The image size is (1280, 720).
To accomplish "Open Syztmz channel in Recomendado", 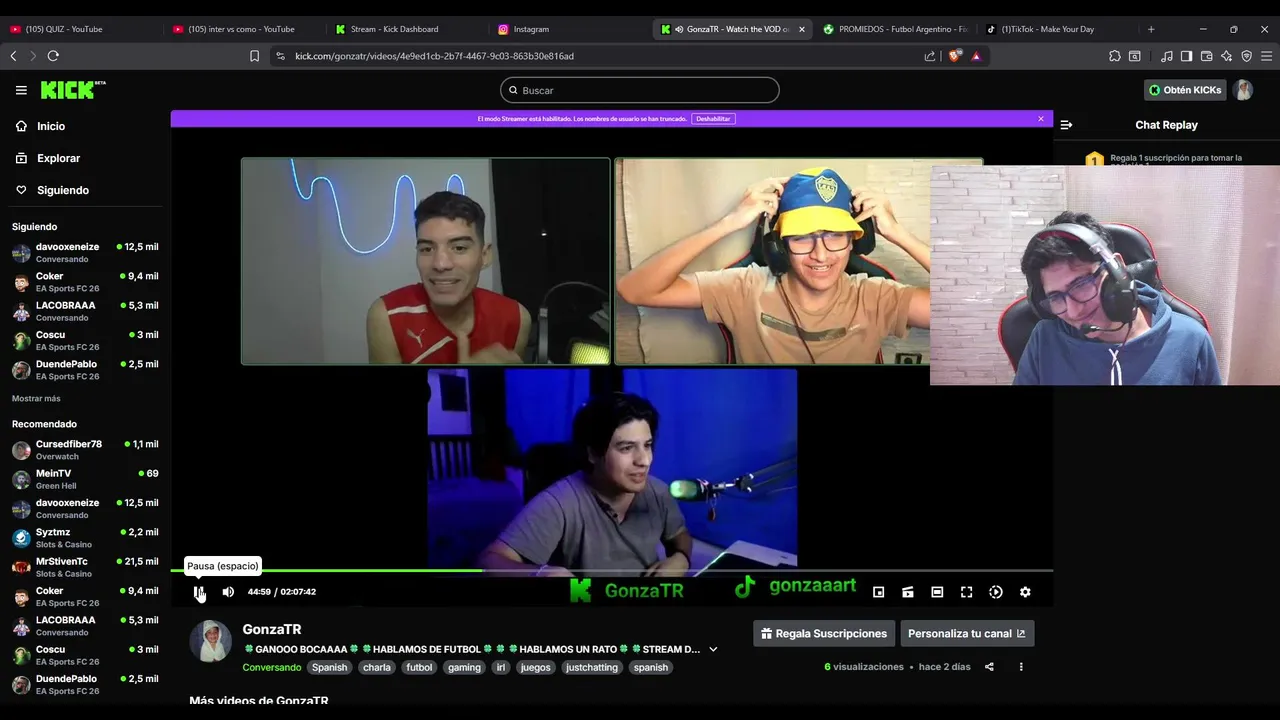I will click(85, 538).
